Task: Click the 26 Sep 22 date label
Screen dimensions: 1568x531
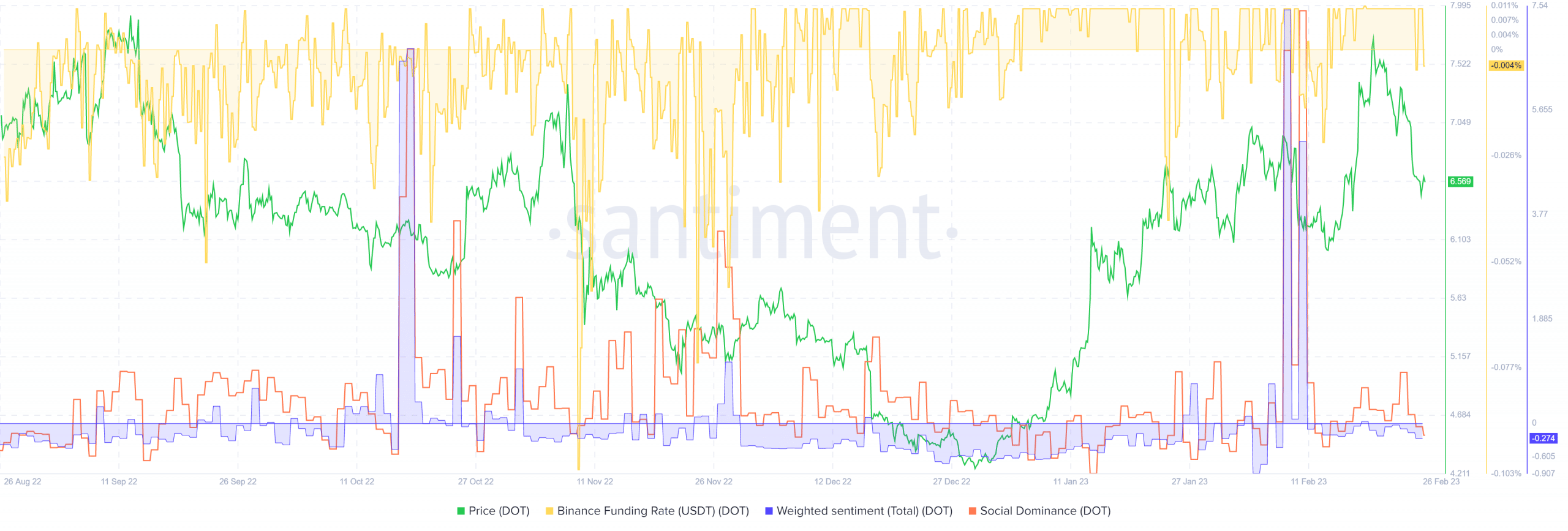Action: 238,481
